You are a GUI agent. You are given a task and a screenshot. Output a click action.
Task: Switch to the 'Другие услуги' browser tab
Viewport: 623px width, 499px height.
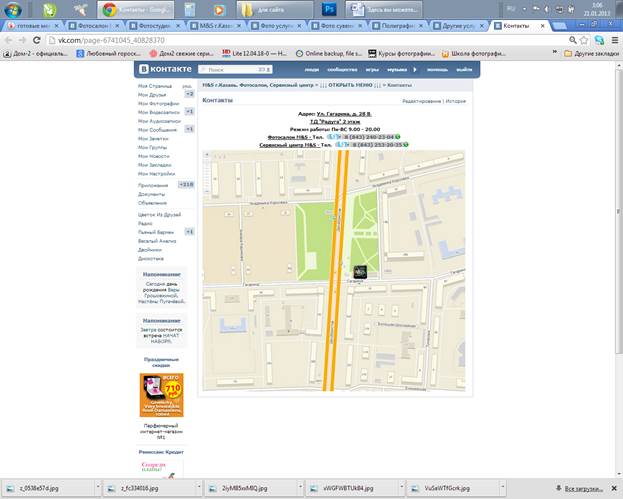tap(459, 26)
